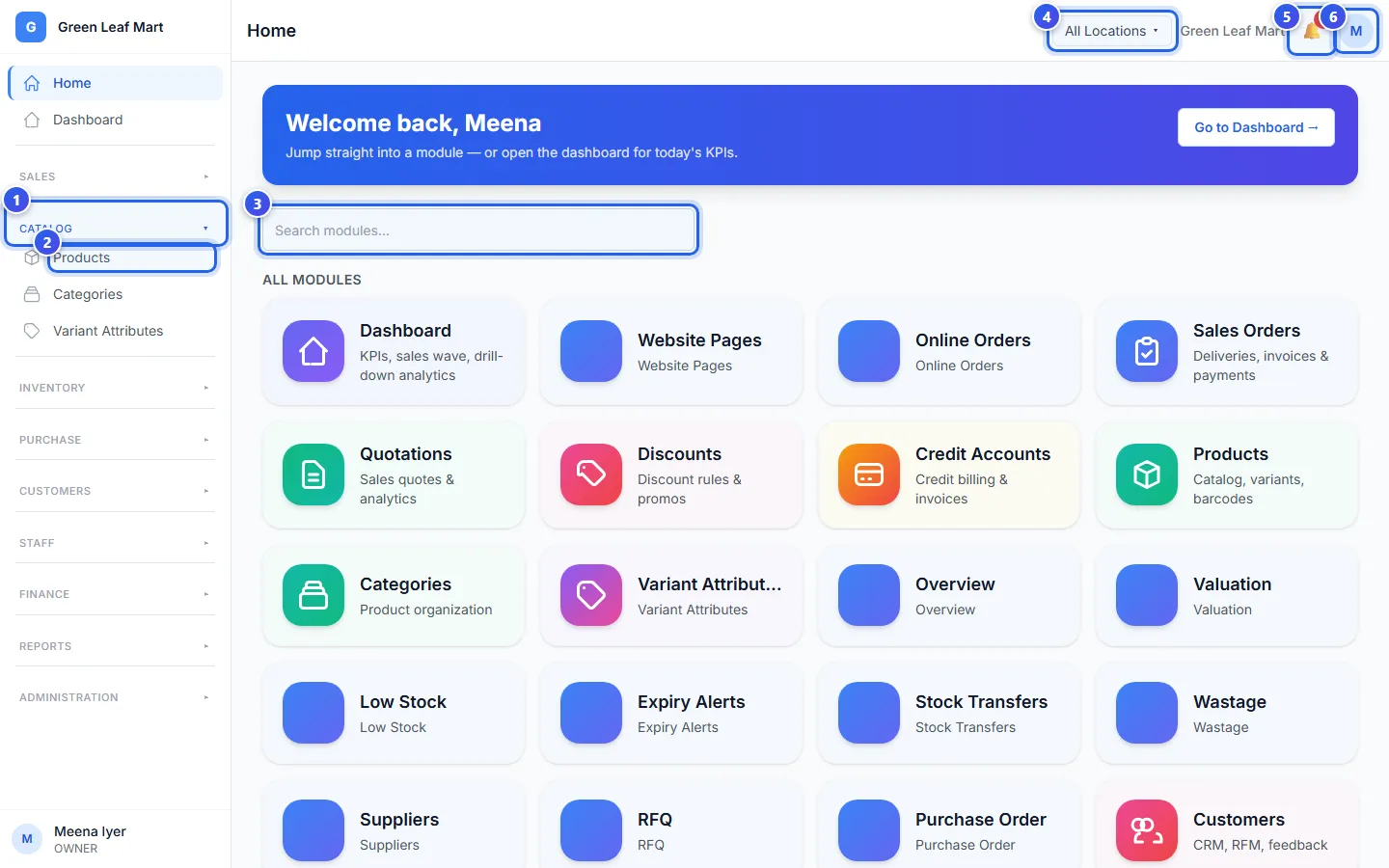Expand the Staff sidebar section
Image resolution: width=1389 pixels, height=868 pixels.
click(115, 543)
